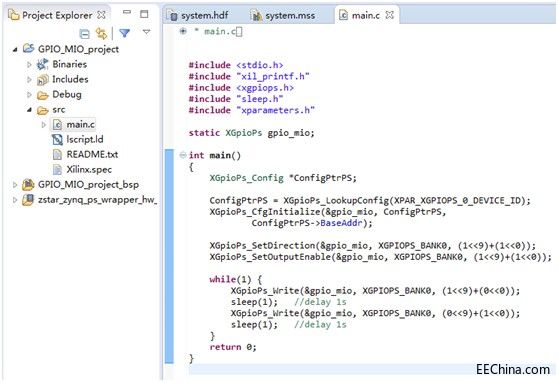Open the README.txt file icon
Viewport: 558px width, 382px height.
57,155
